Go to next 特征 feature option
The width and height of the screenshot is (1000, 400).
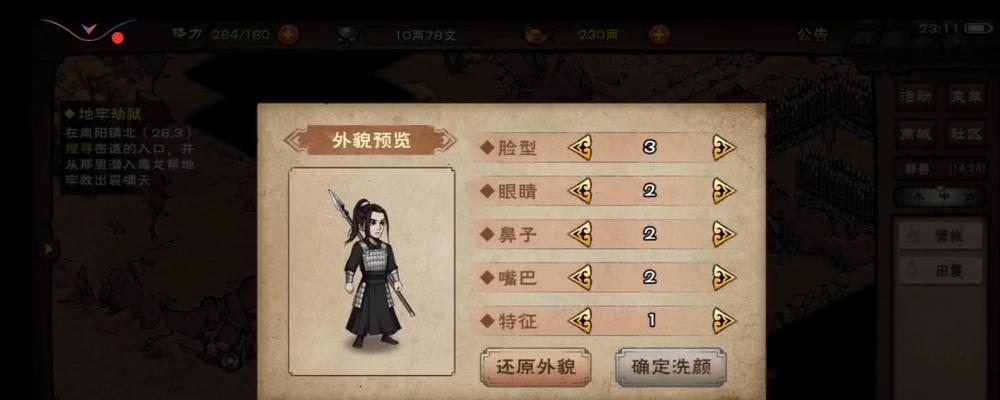pyautogui.click(x=724, y=321)
